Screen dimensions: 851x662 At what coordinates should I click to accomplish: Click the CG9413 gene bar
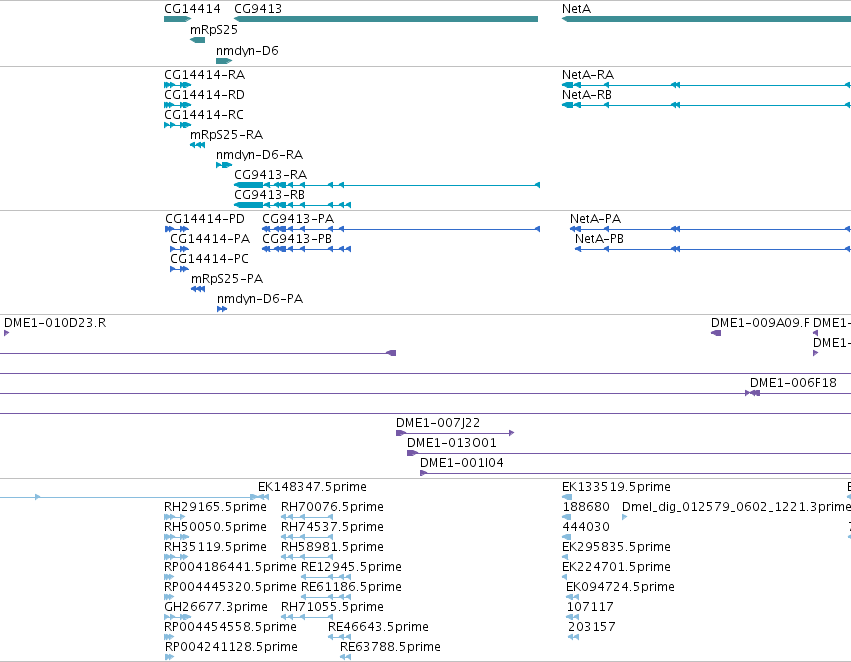pyautogui.click(x=386, y=19)
